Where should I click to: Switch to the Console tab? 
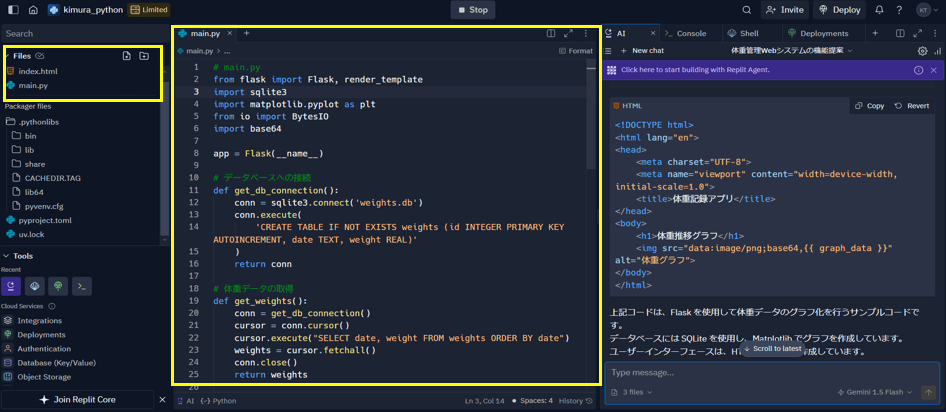[x=685, y=34]
